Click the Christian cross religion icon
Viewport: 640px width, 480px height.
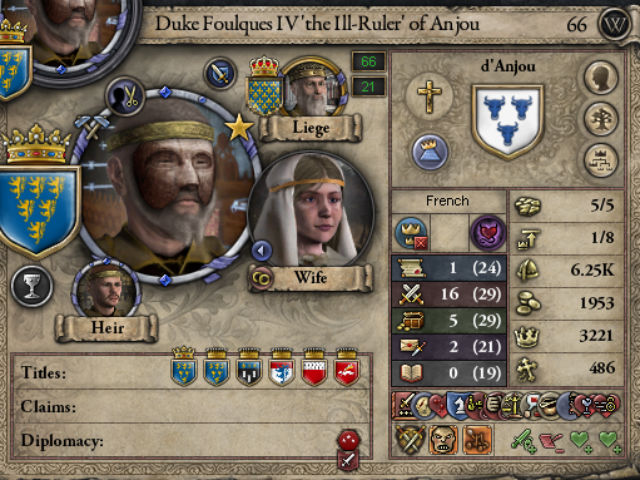429,96
